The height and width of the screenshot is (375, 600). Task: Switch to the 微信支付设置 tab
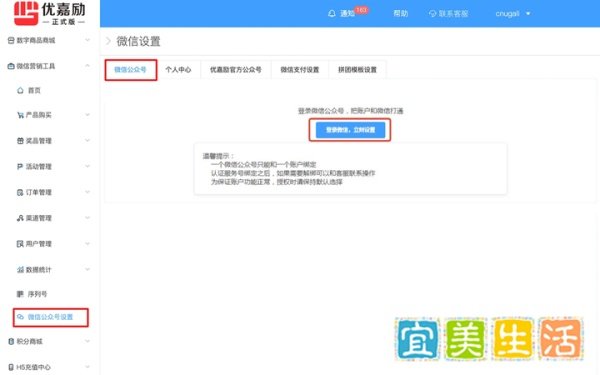300,70
